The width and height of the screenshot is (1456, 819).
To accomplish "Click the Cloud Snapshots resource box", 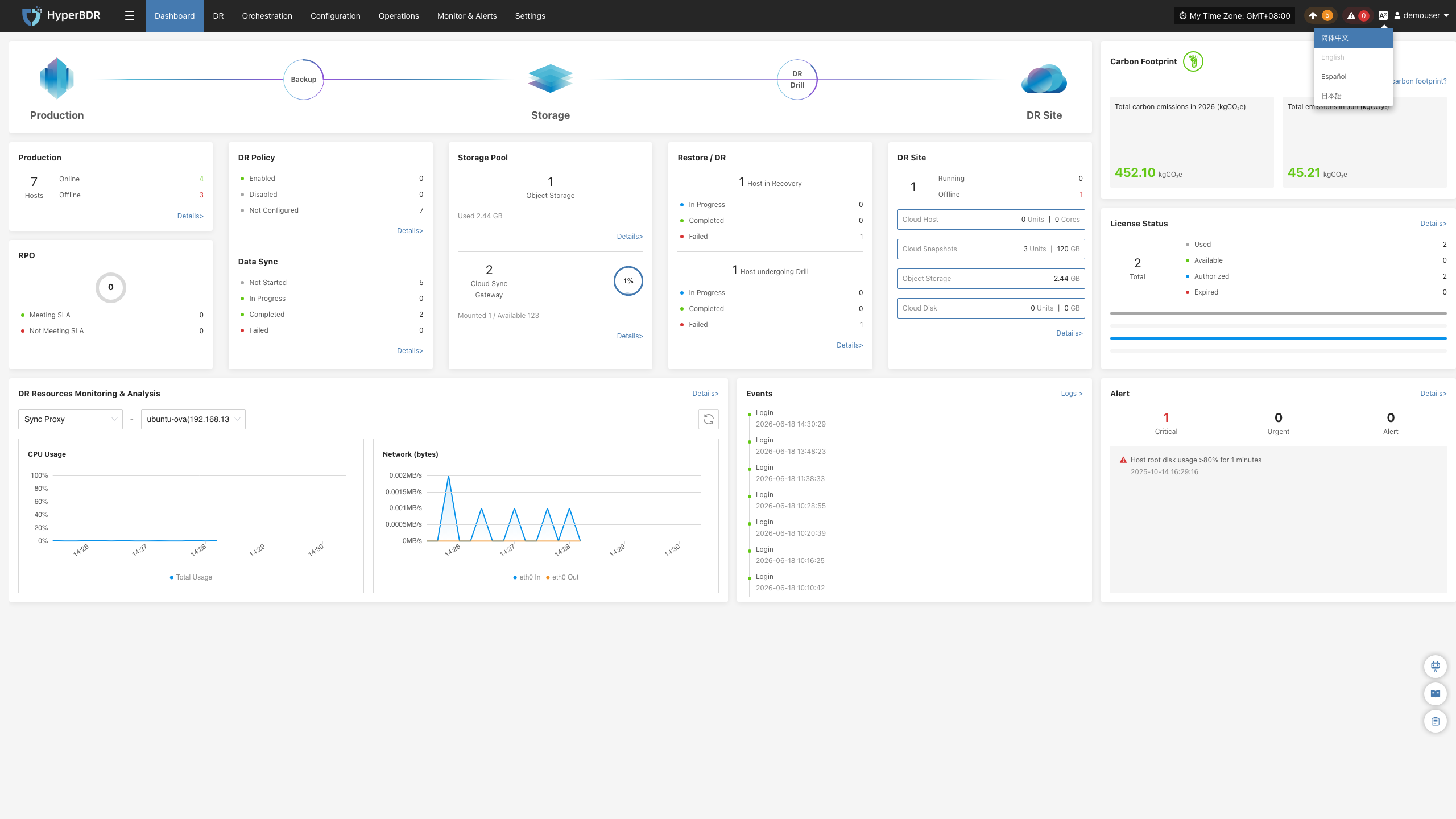I will point(991,249).
